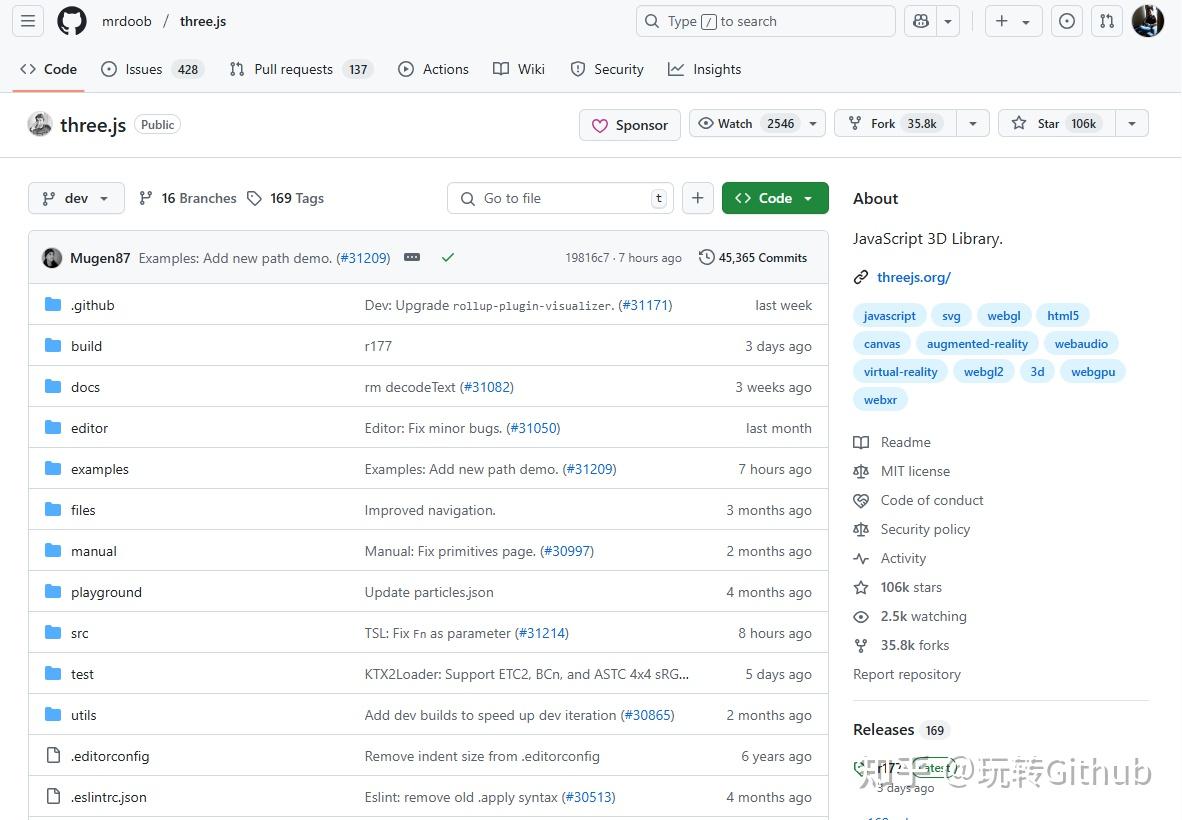Viewport: 1182px width, 820px height.
Task: Select the webxr topic tag
Action: [x=880, y=399]
